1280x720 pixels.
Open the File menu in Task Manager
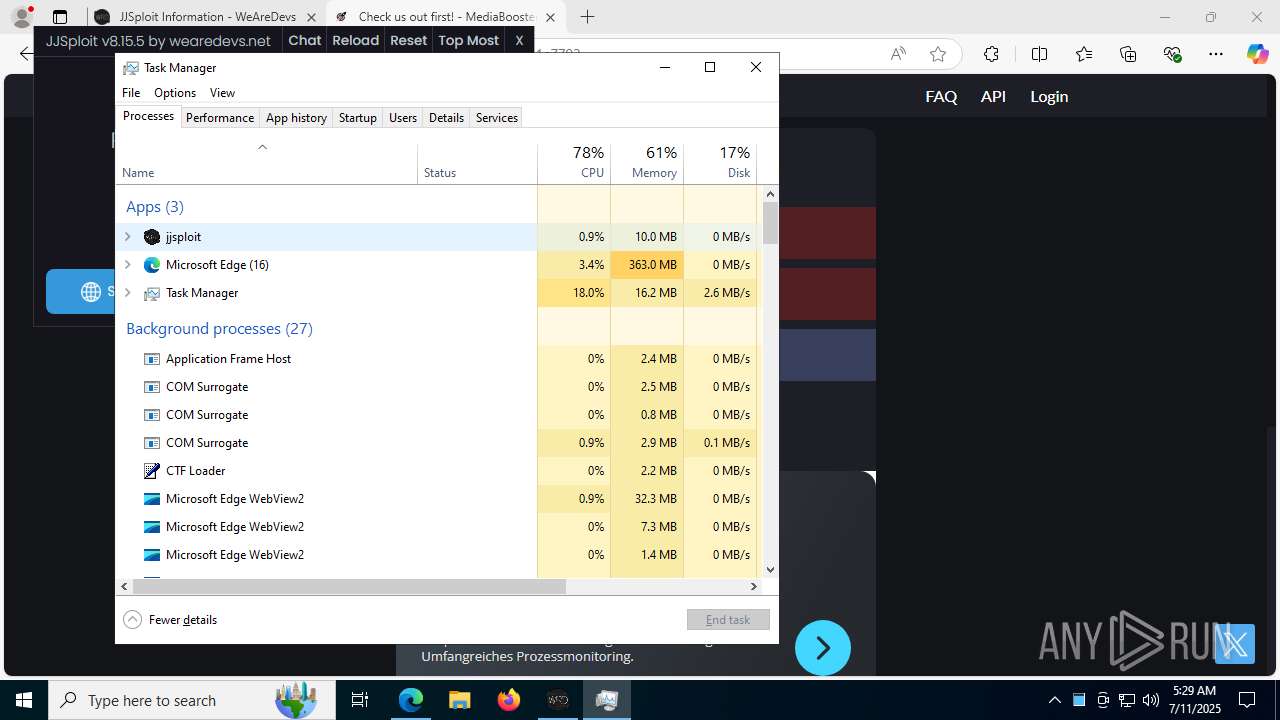131,92
